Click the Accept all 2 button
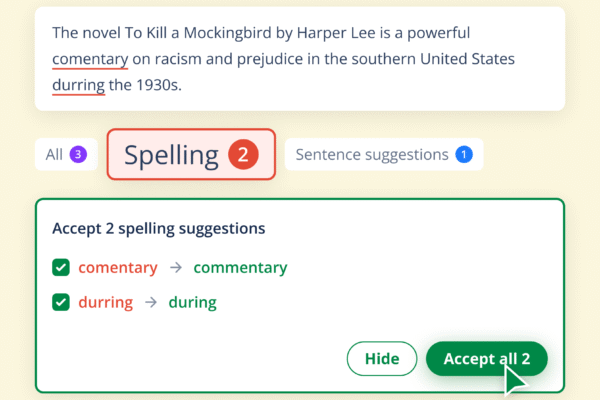The width and height of the screenshot is (600, 400). point(486,359)
